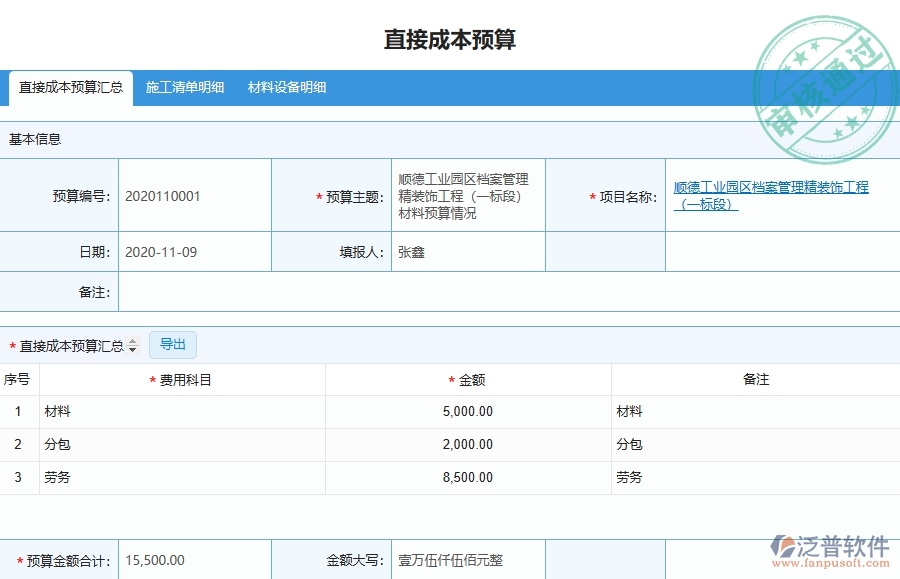
Task: Click the 导出 export button
Action: coord(172,344)
